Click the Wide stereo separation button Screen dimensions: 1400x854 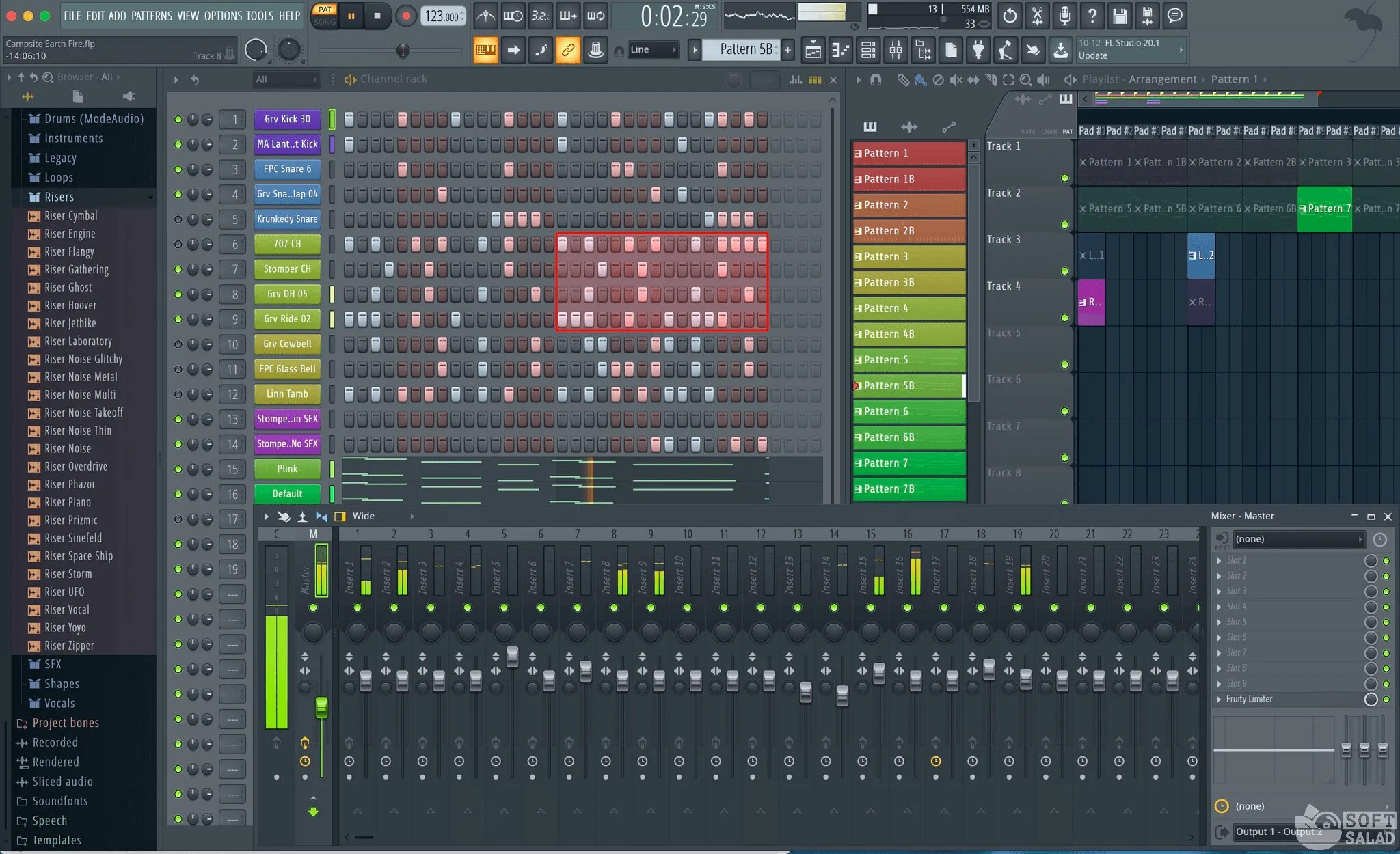click(341, 515)
